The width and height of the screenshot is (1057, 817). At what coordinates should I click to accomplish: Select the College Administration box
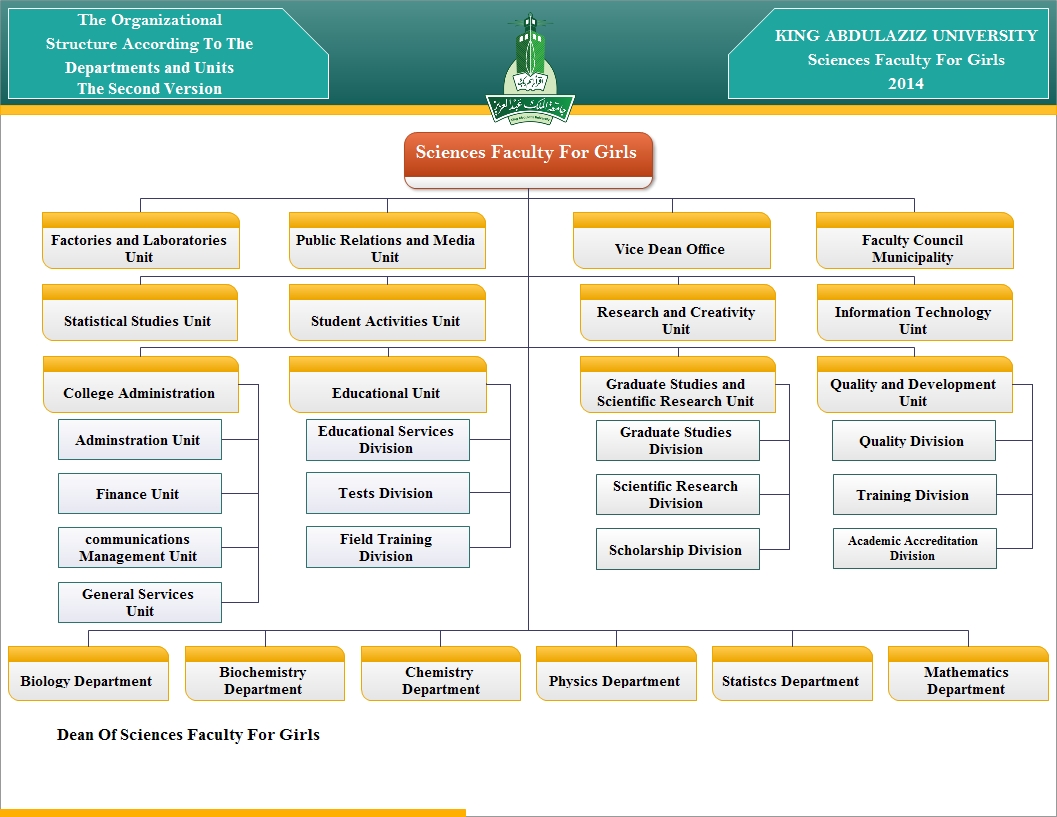pos(141,384)
